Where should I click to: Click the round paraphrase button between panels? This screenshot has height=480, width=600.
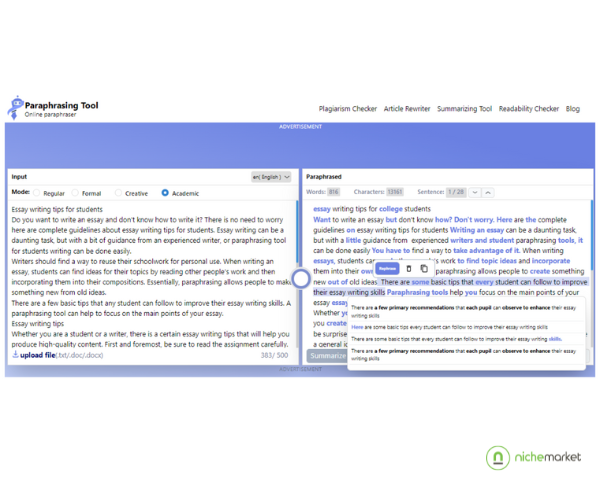[x=301, y=278]
